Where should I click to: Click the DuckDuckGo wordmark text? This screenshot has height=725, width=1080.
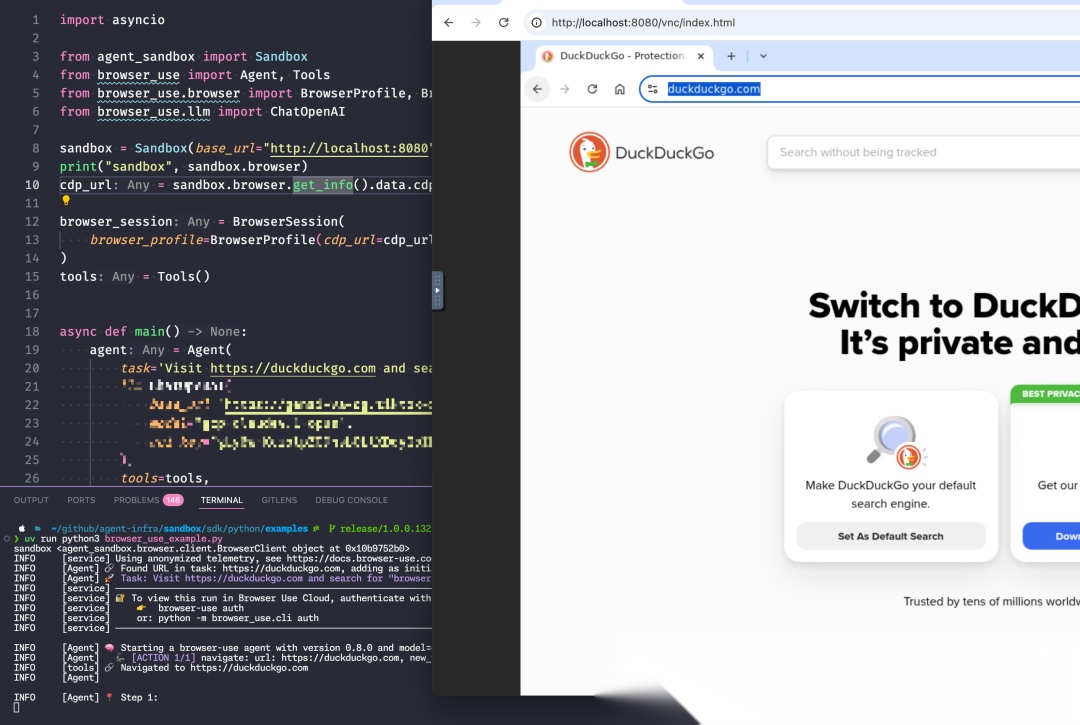tap(664, 153)
